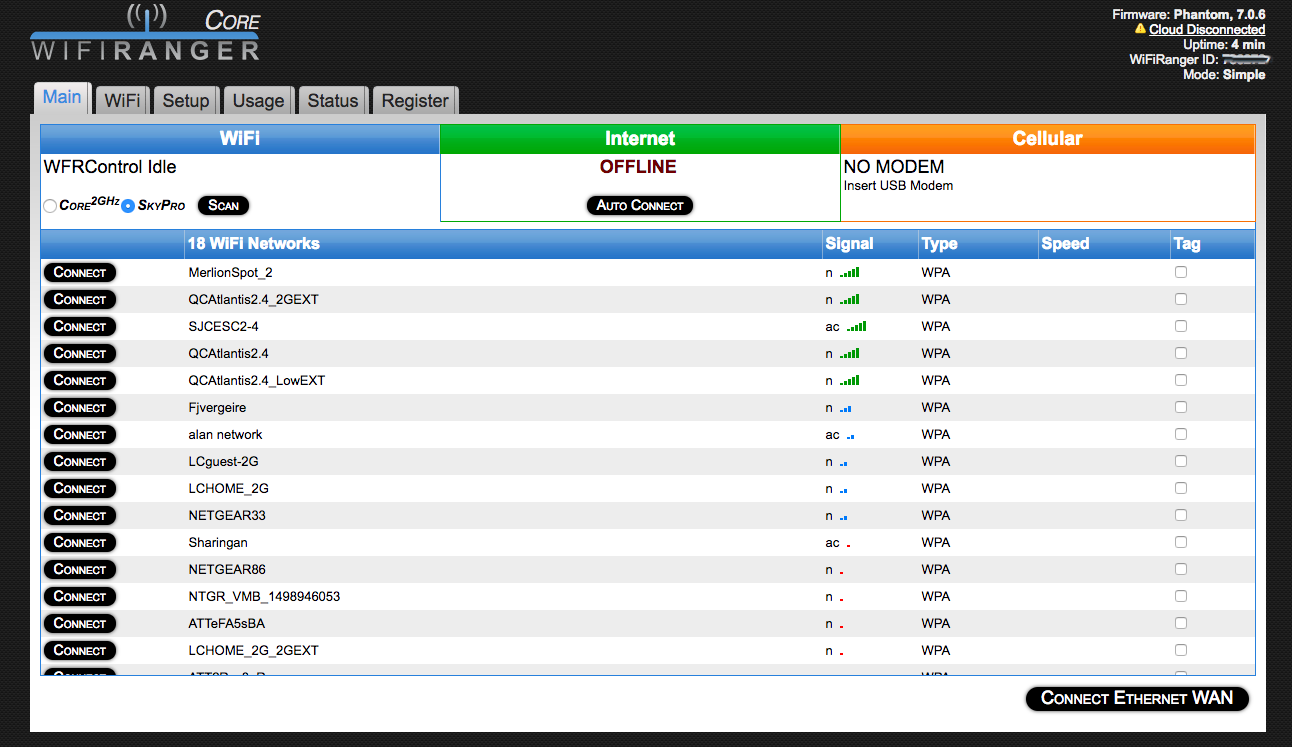Open the WiFi tab
1292x747 pixels.
[x=122, y=100]
